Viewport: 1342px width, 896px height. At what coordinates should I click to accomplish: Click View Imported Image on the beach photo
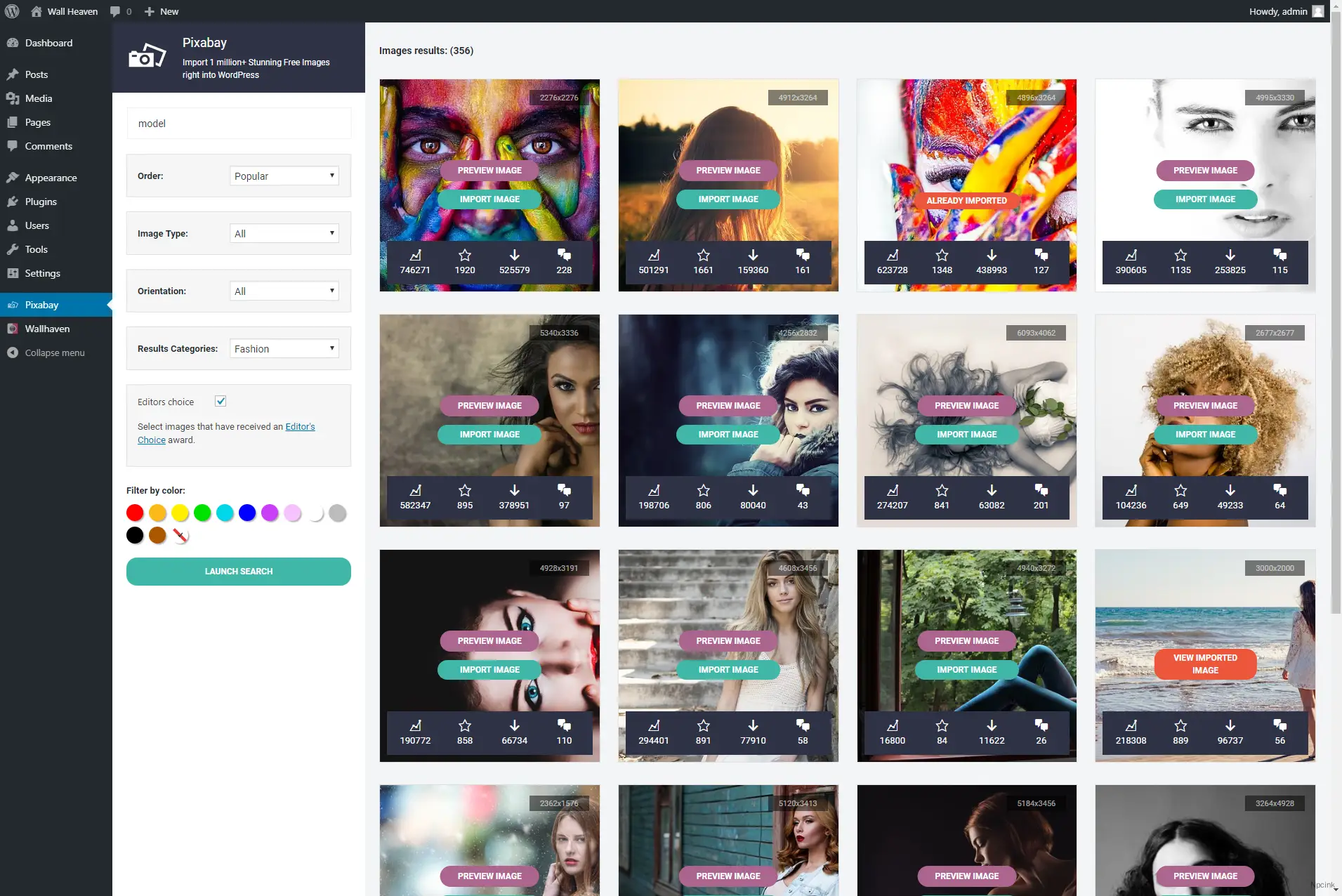point(1205,664)
